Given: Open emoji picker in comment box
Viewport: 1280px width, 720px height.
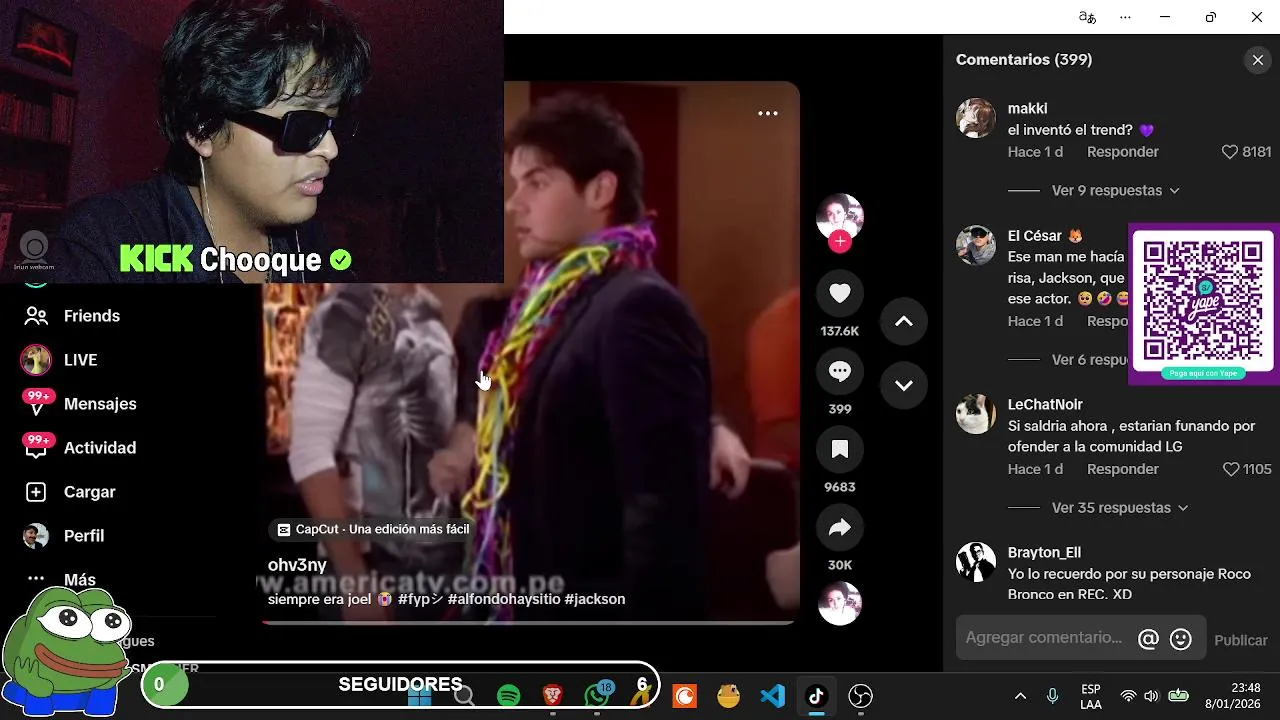Looking at the screenshot, I should 1181,639.
